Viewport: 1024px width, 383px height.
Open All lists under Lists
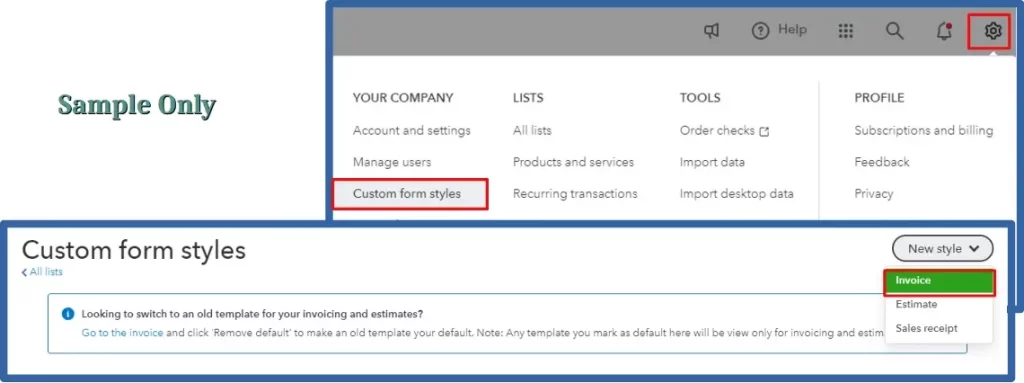(x=532, y=131)
